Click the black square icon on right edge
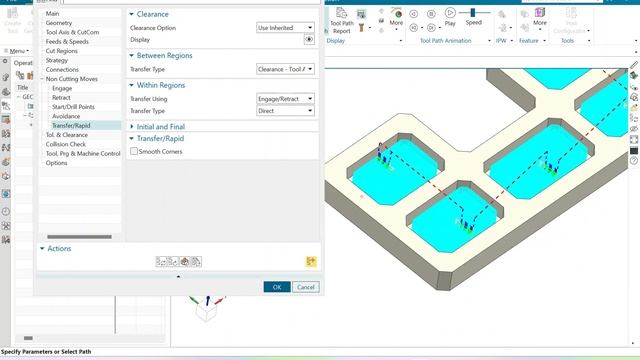 click(x=634, y=151)
